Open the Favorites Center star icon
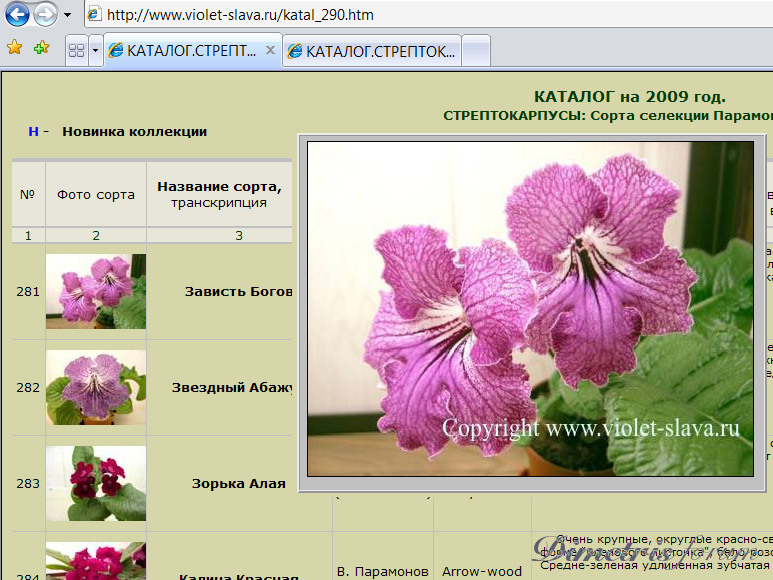 tap(15, 47)
